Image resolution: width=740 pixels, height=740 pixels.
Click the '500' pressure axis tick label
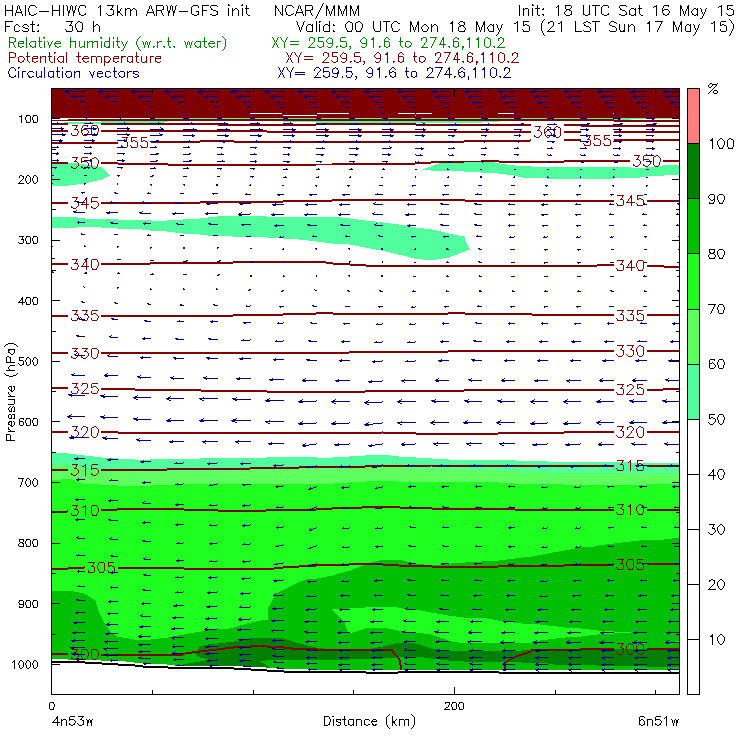tap(28, 361)
